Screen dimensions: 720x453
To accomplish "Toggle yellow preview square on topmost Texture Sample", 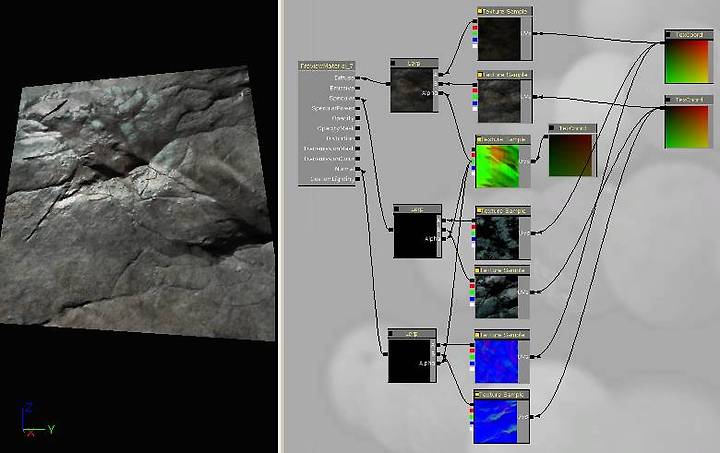I will pyautogui.click(x=480, y=11).
